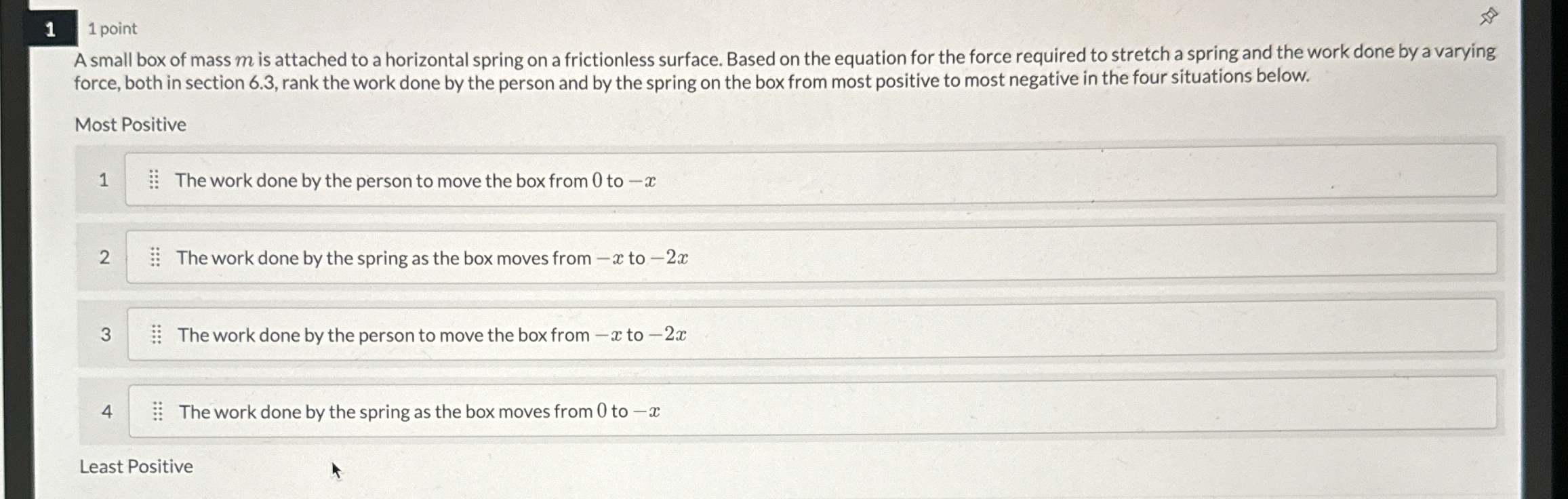Image resolution: width=1568 pixels, height=499 pixels.
Task: Select the answer about spring moving box -x to -2x
Action: pos(430,257)
